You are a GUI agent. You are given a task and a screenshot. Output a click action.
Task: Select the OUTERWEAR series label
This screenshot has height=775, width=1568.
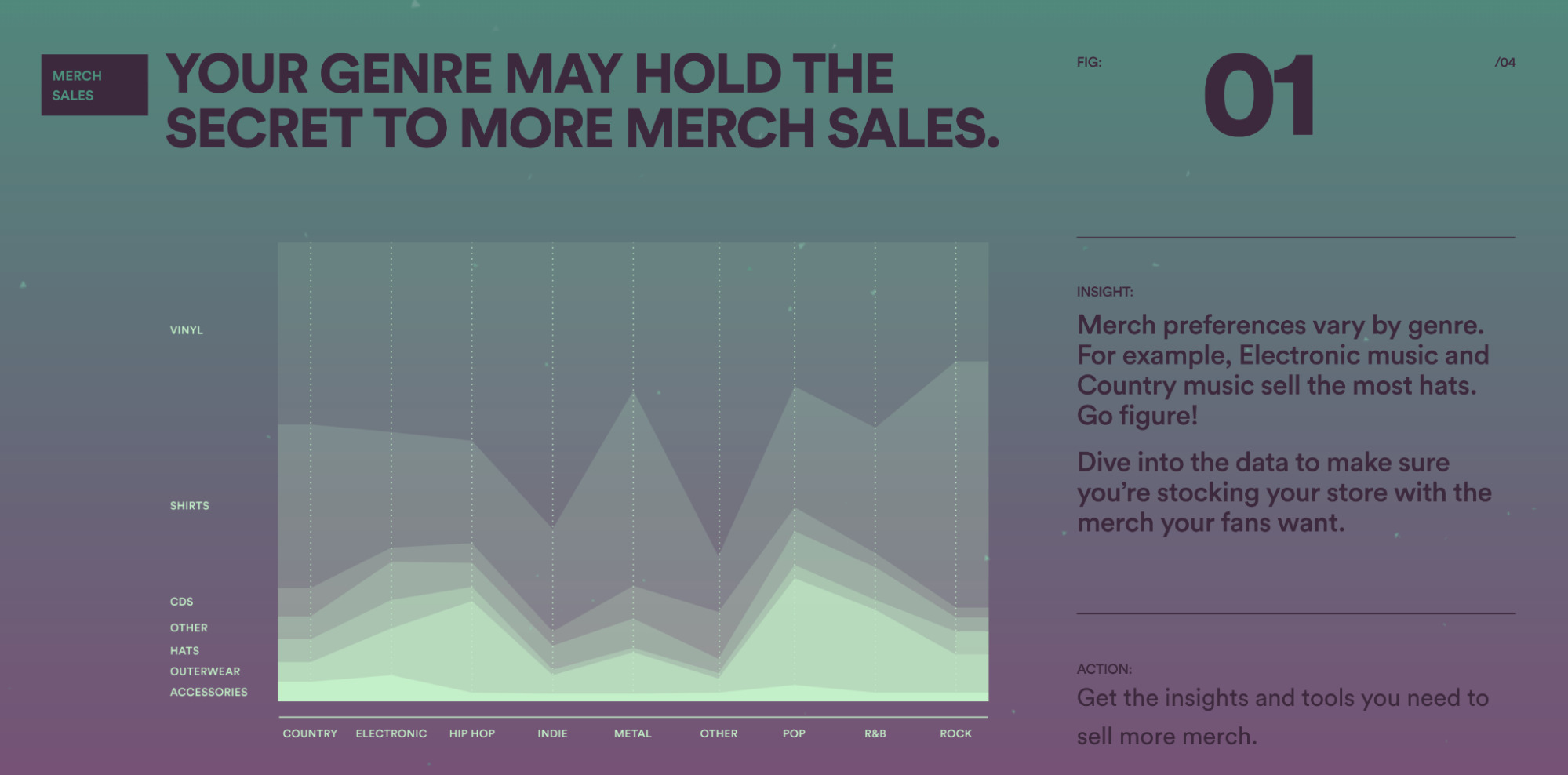tap(206, 671)
